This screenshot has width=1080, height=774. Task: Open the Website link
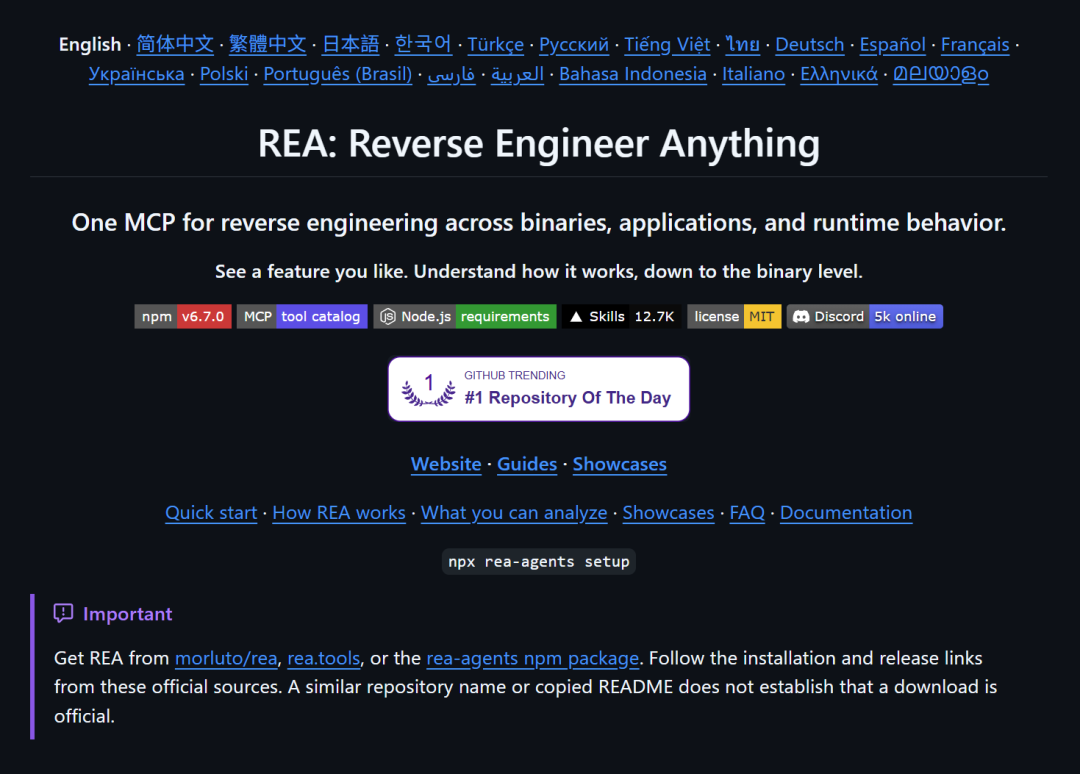[446, 464]
